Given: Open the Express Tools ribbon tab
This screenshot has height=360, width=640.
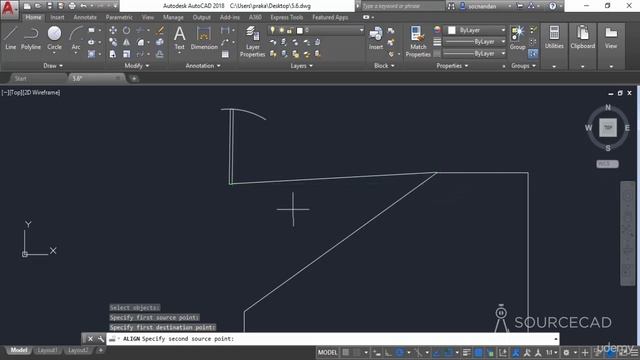Looking at the screenshot, I should pos(287,17).
